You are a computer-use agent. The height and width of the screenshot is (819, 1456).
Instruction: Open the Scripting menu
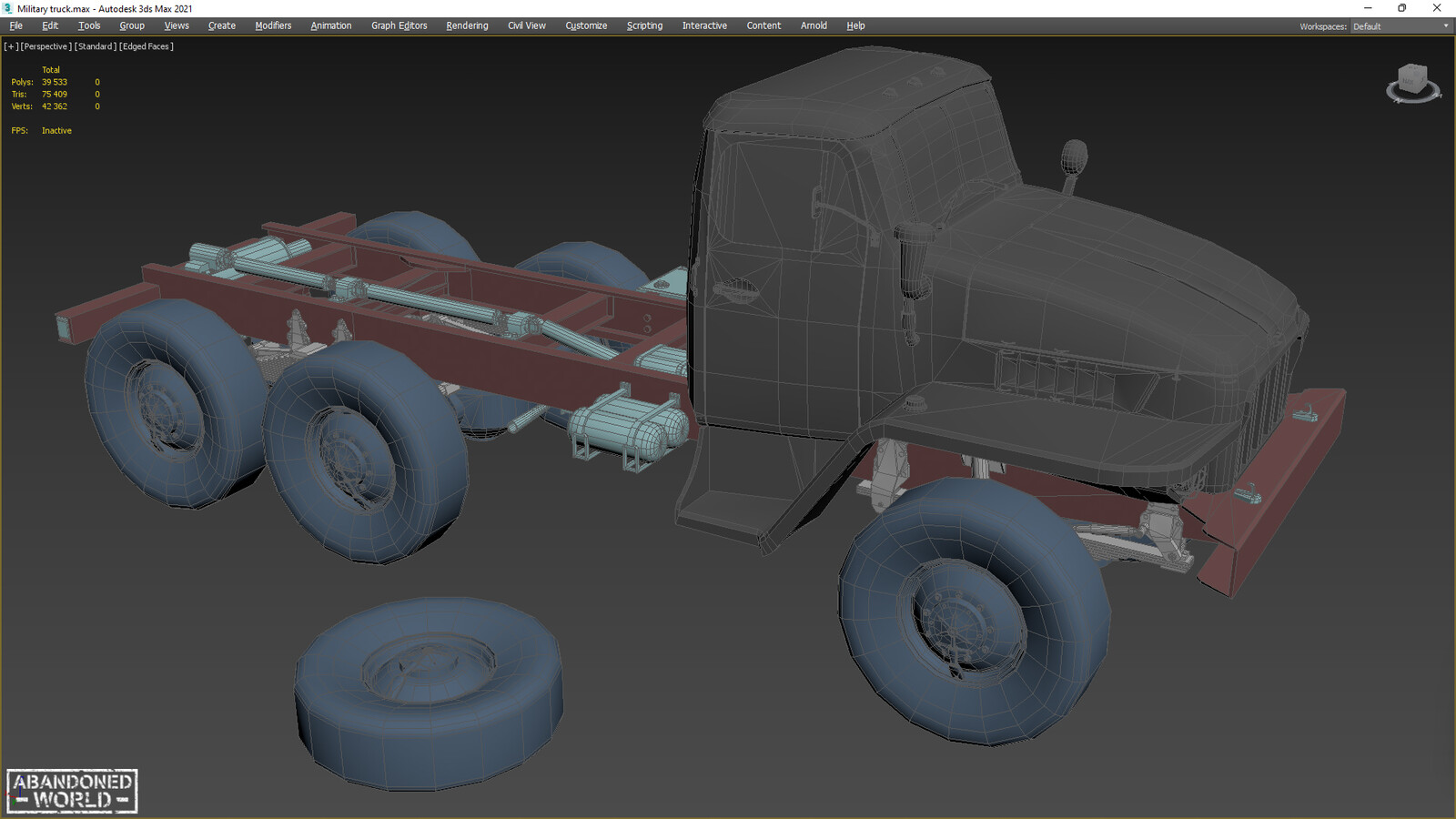click(644, 25)
